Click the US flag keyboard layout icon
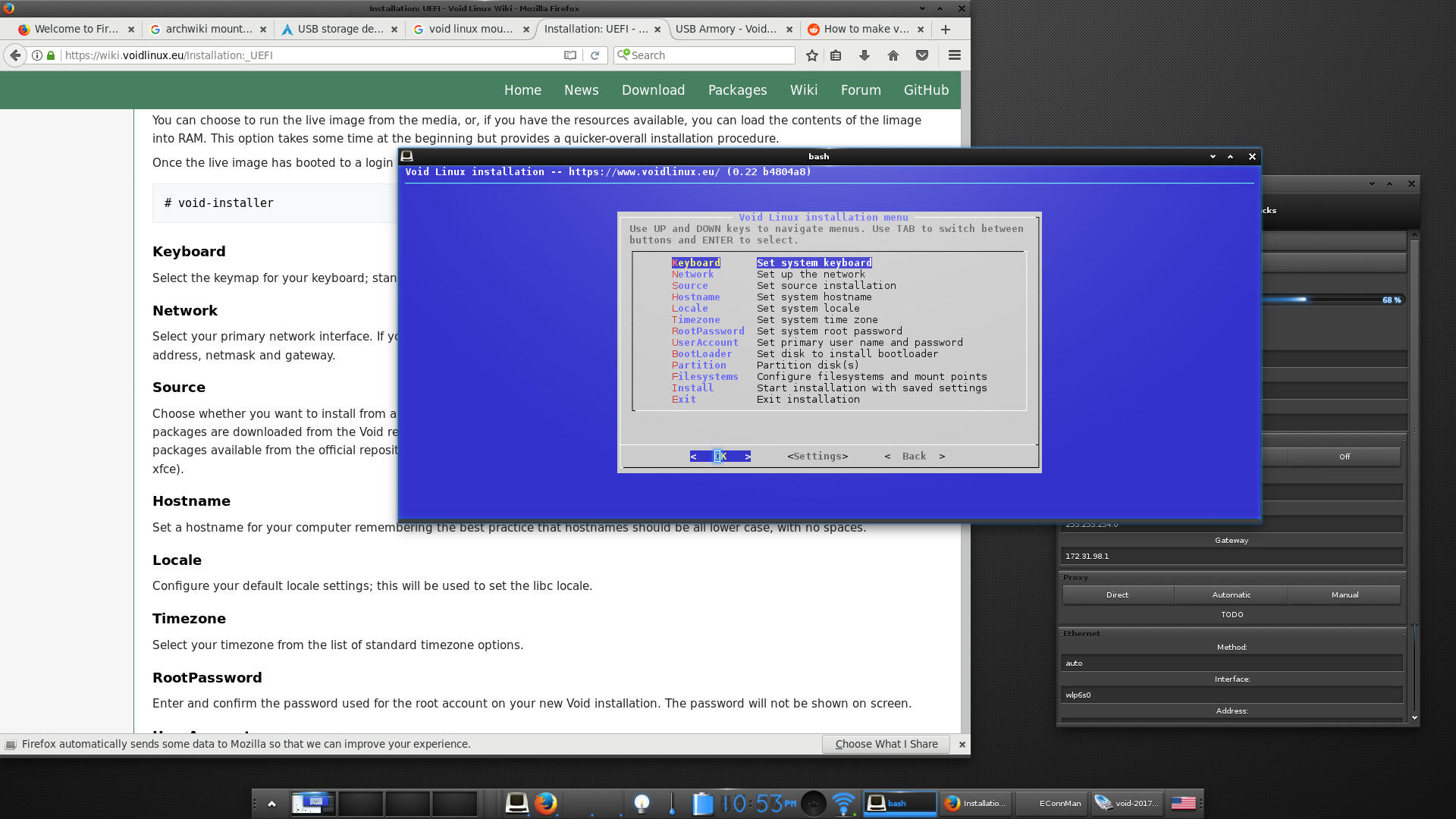Viewport: 1456px width, 819px height. (x=1183, y=803)
